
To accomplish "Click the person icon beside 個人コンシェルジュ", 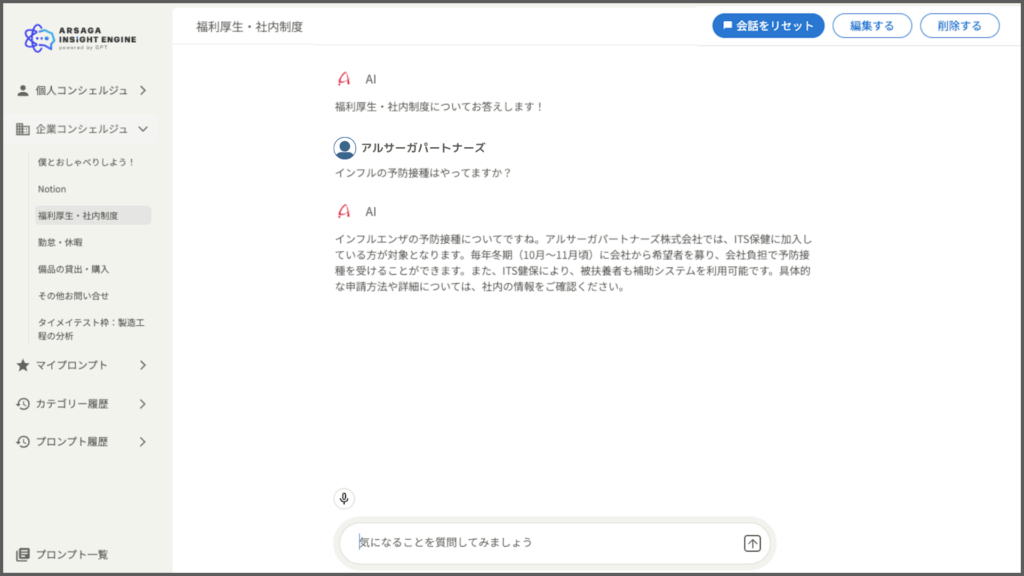I will tap(22, 90).
